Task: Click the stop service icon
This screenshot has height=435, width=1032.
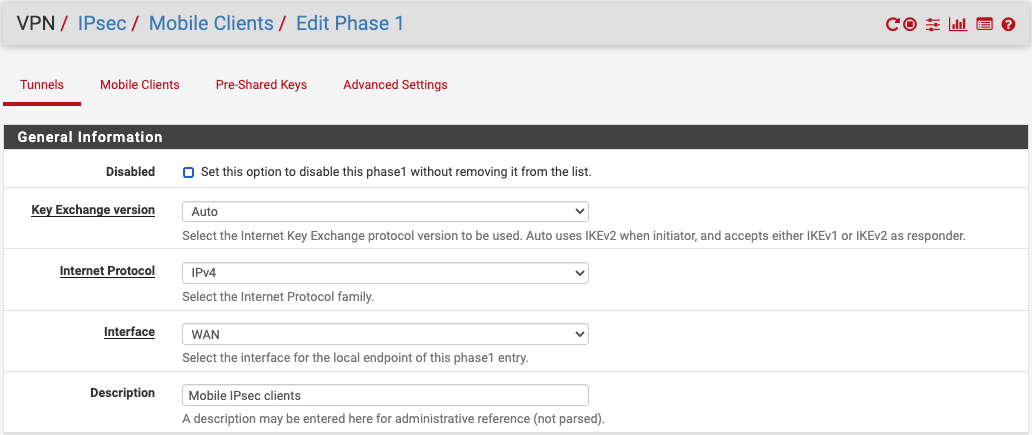Action: tap(910, 24)
